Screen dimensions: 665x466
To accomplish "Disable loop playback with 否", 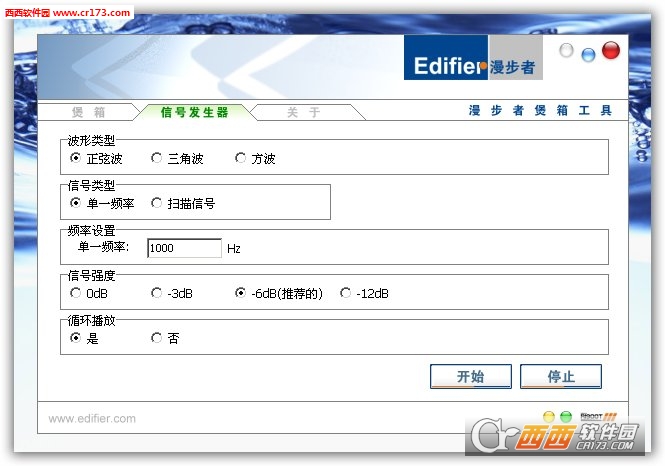I will 165,338.
